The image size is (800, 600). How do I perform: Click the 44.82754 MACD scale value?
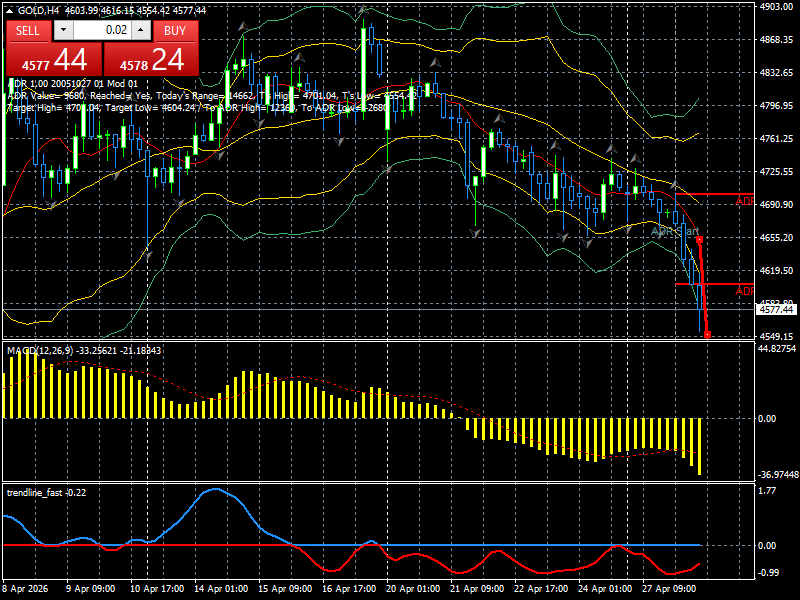[x=777, y=349]
